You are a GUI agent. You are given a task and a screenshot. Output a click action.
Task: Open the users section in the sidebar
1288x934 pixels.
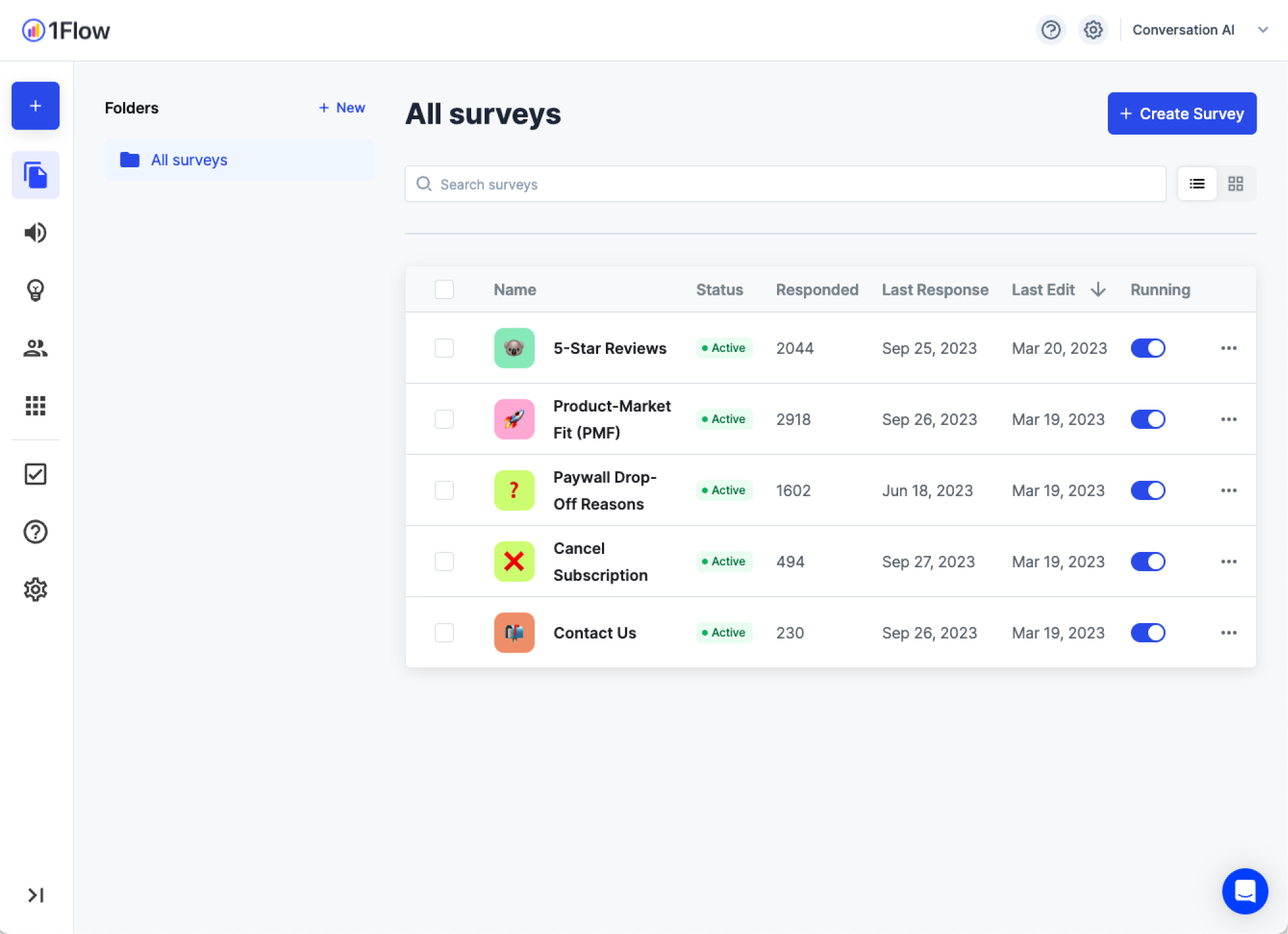click(x=35, y=348)
